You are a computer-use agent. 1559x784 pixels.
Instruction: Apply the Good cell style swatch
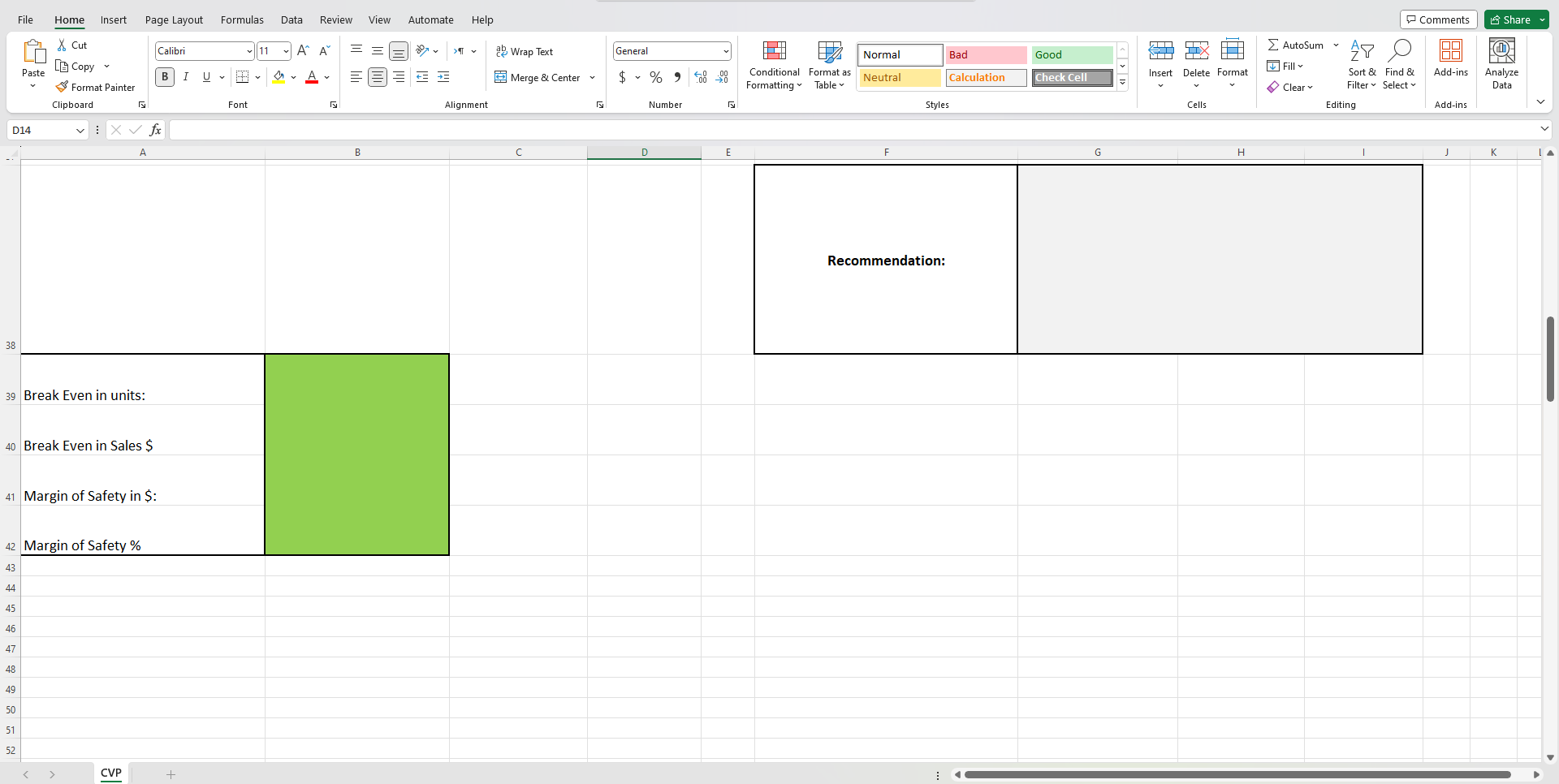click(1072, 55)
